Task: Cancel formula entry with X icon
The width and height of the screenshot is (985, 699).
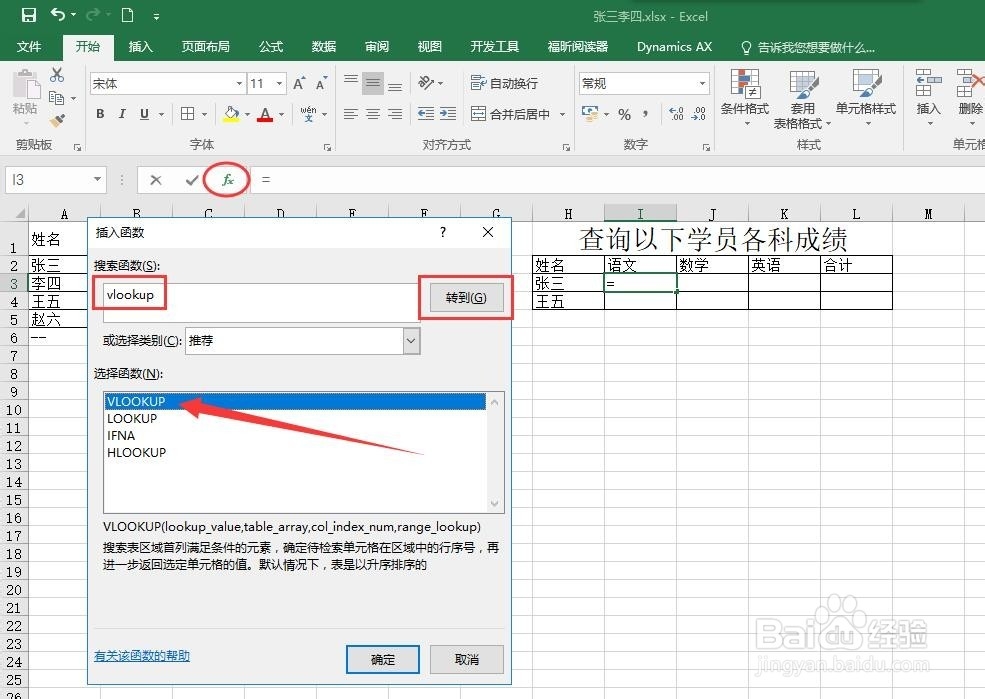Action: click(x=156, y=180)
